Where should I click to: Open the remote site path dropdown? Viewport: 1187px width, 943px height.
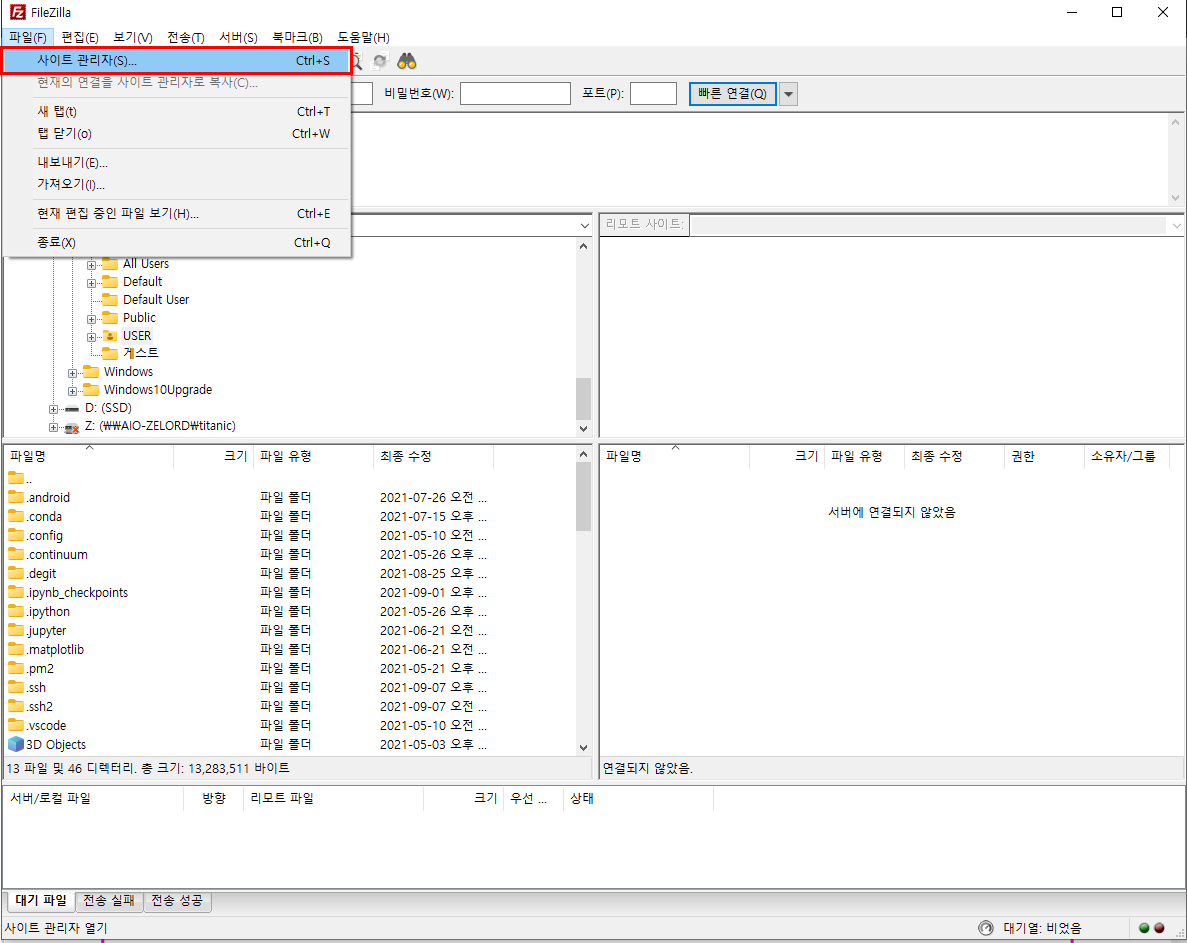point(1176,226)
